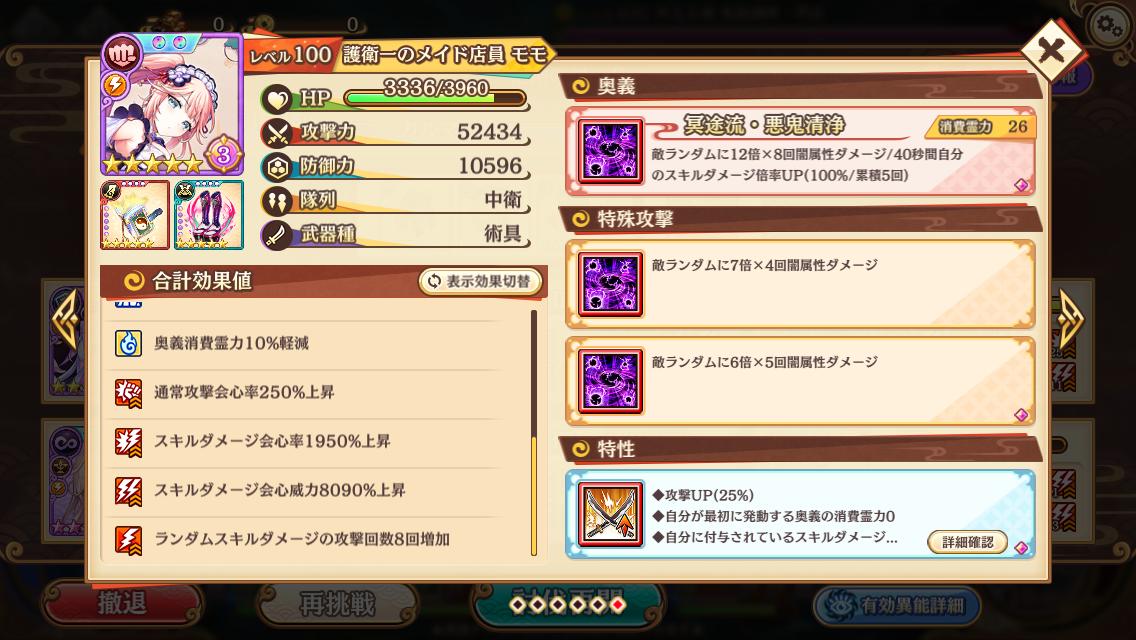Click the 6倍×5回 special attack icon

pos(610,381)
